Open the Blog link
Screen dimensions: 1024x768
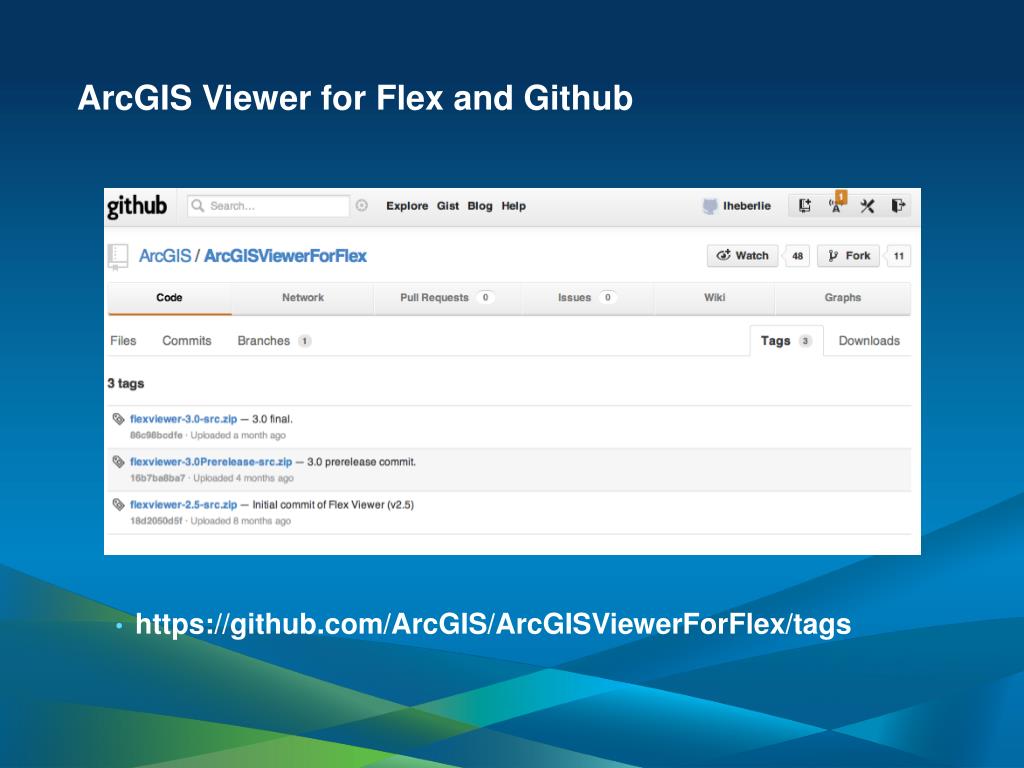(x=479, y=206)
